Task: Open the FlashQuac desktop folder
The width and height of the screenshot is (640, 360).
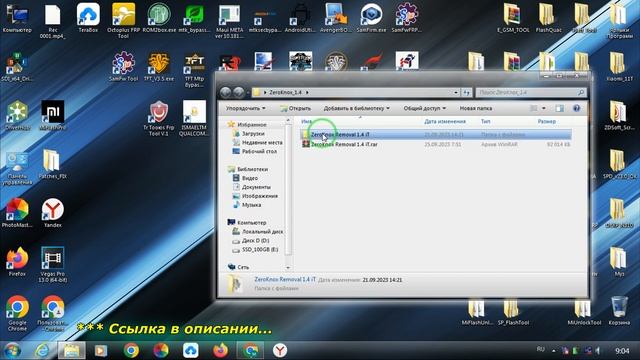Action: 548,18
